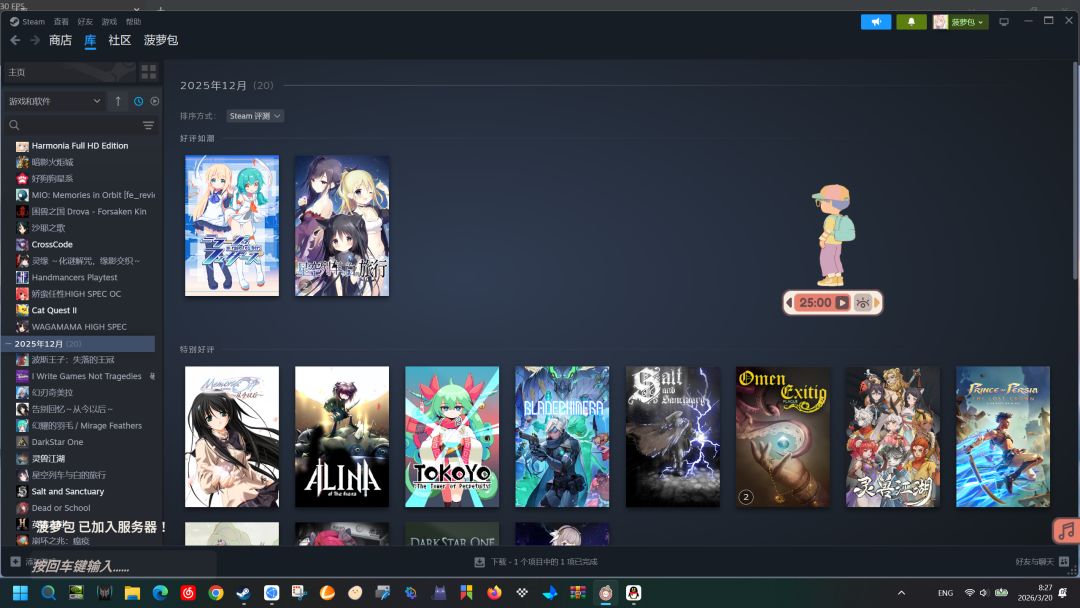
Task: Open the 社区 (Community) tab
Action: 120,41
